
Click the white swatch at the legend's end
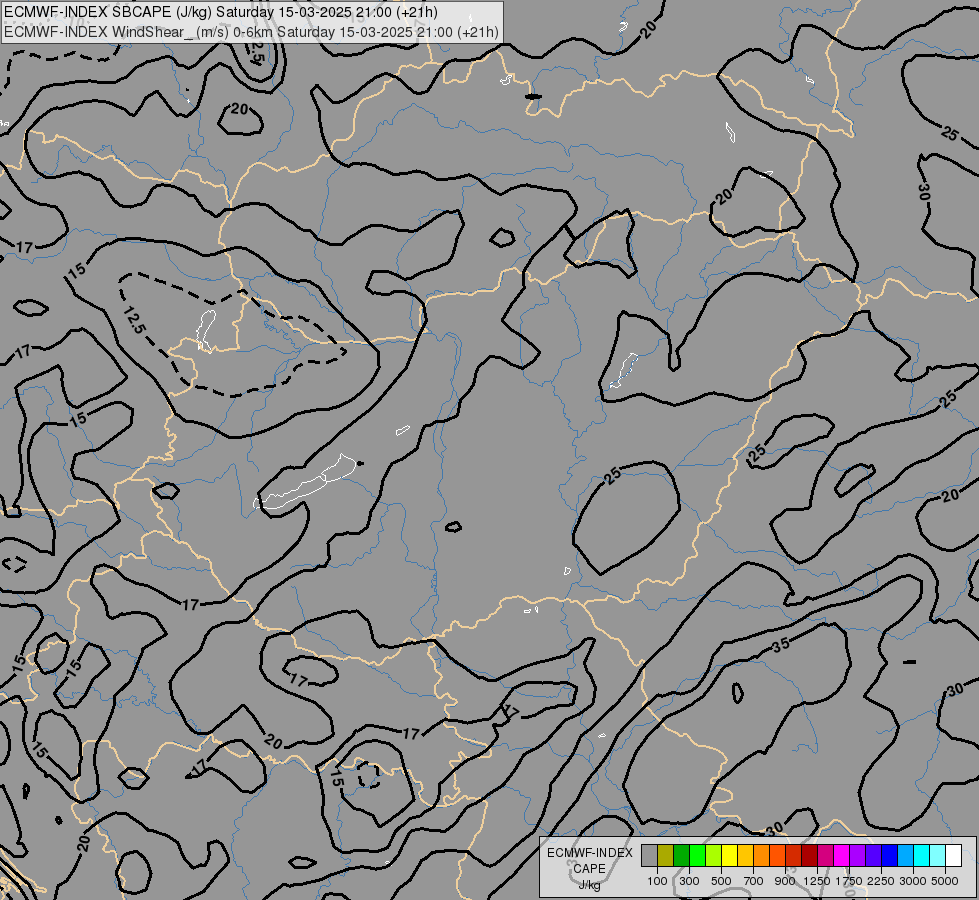pyautogui.click(x=953, y=855)
